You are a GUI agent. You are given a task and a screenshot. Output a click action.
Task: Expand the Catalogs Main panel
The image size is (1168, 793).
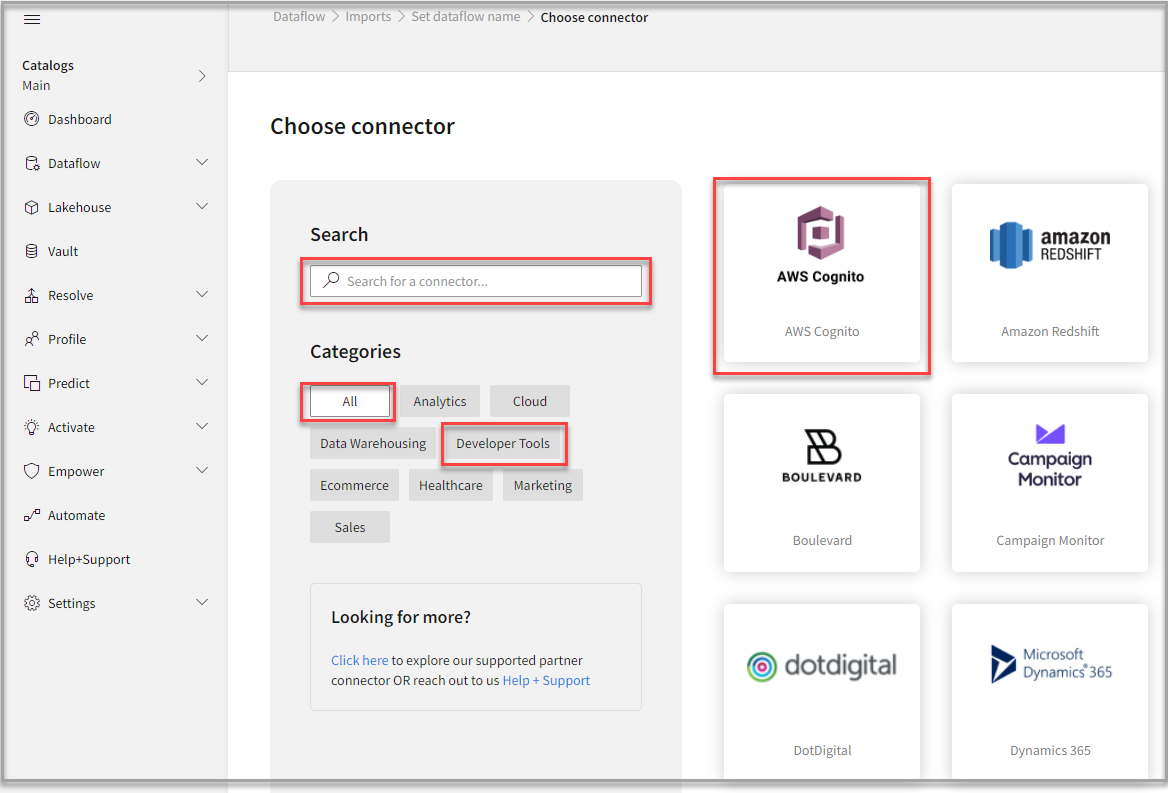pos(202,75)
